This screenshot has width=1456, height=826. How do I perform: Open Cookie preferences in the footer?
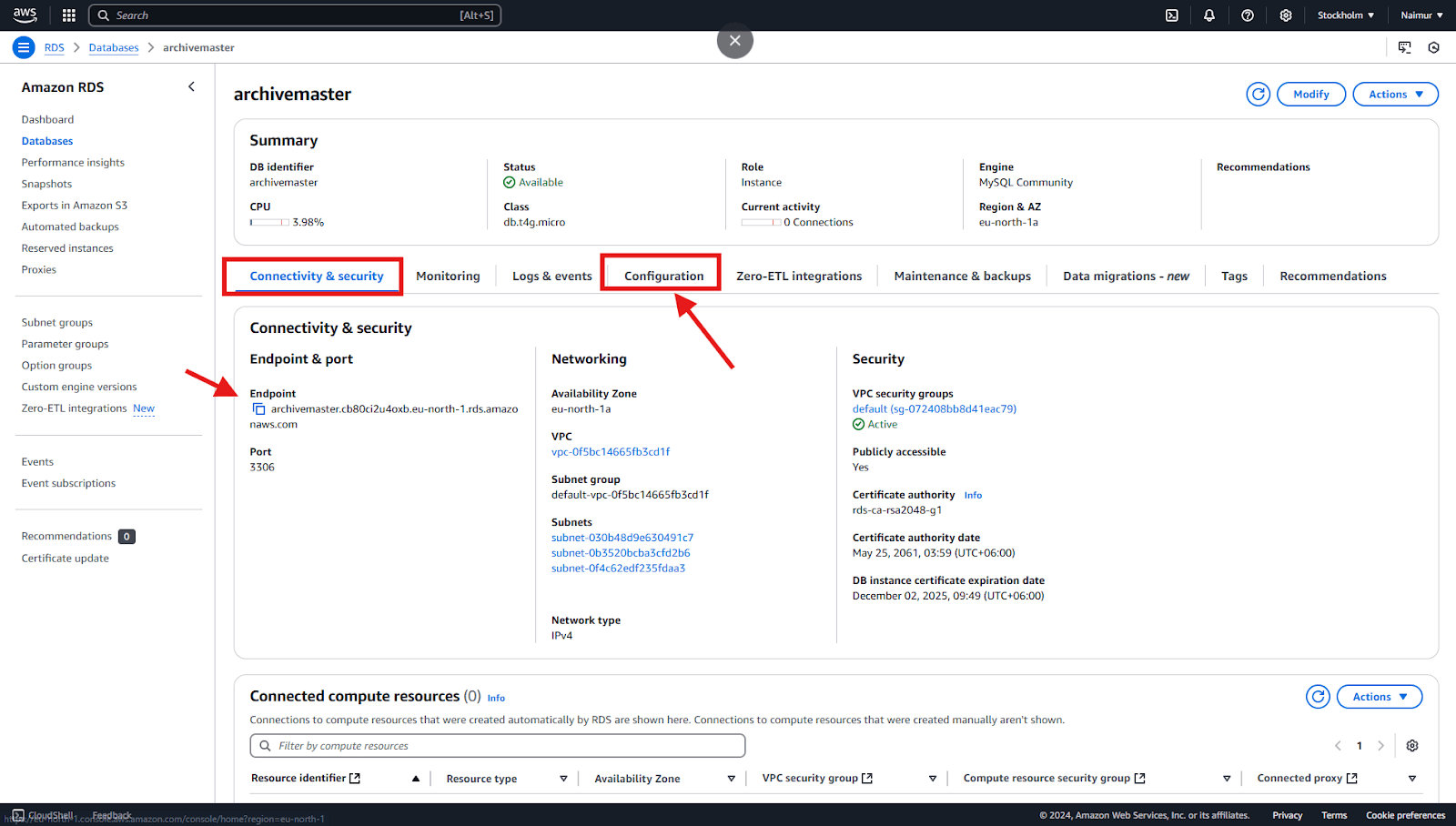pos(1405,815)
